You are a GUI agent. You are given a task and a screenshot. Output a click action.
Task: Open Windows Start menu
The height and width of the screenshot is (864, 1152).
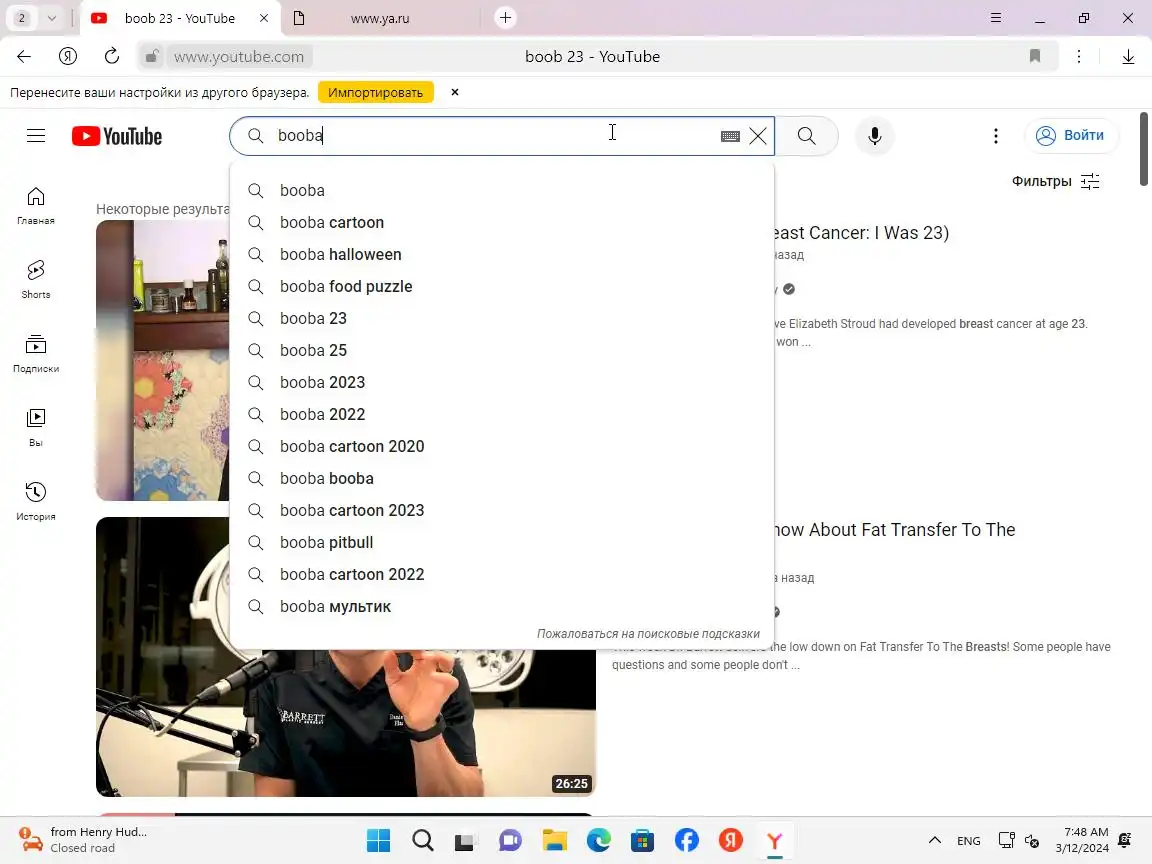point(378,840)
